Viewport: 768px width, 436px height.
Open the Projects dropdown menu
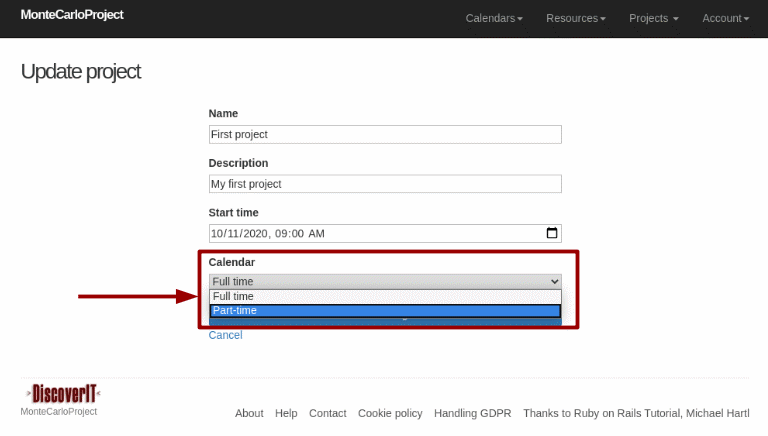click(x=654, y=18)
